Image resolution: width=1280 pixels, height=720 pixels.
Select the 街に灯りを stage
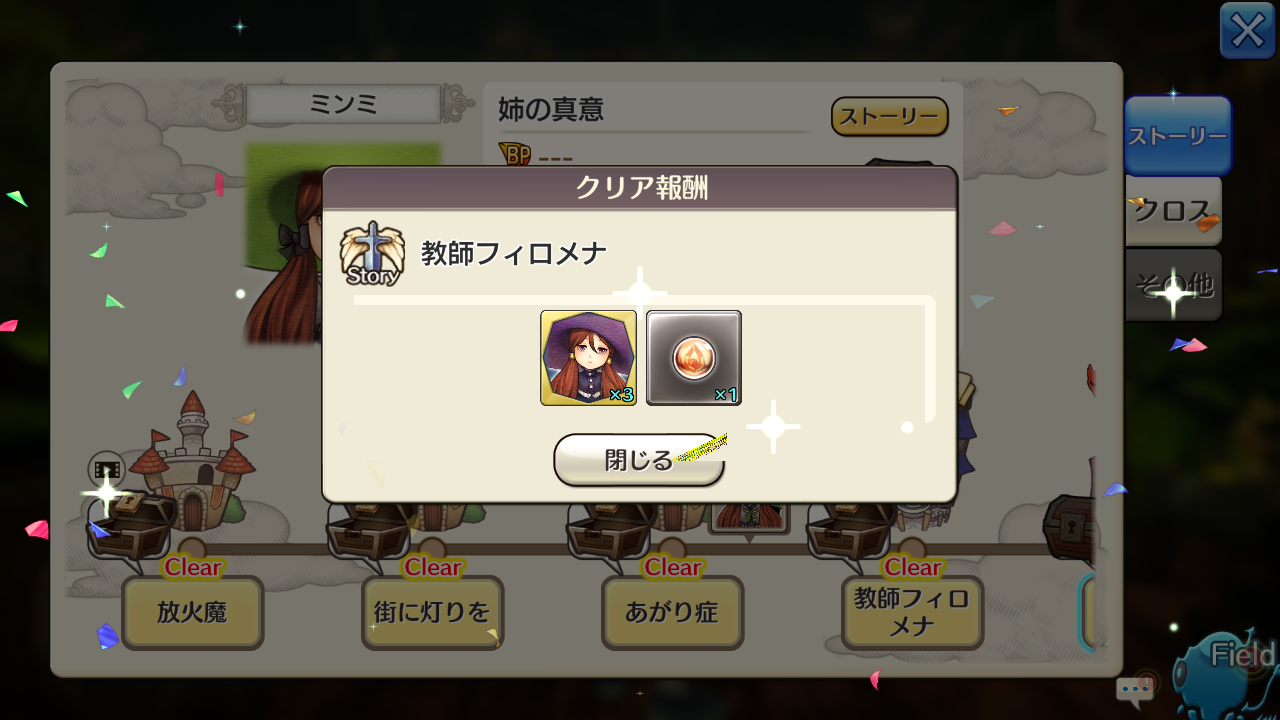point(433,613)
